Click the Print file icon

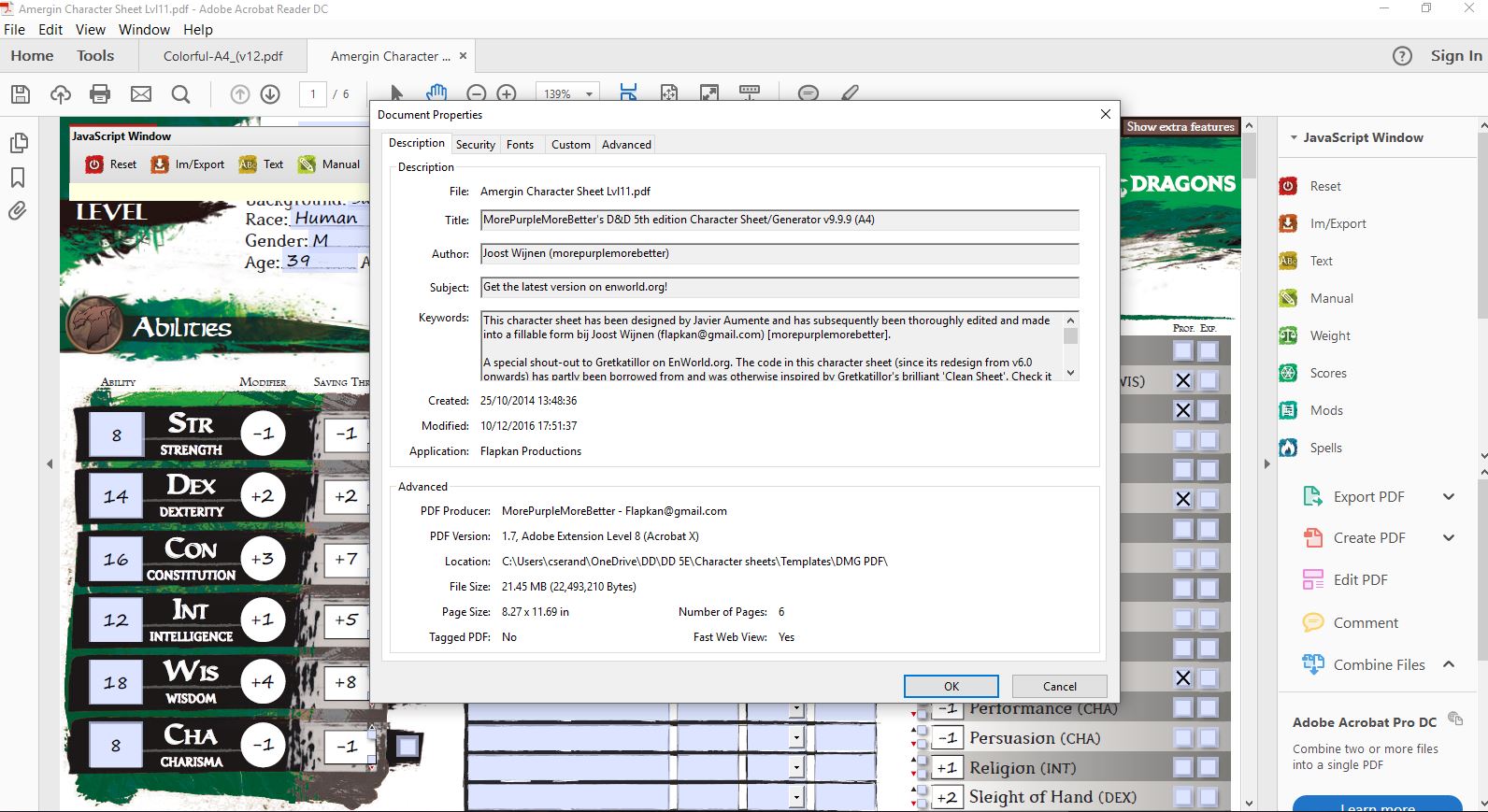pos(100,93)
